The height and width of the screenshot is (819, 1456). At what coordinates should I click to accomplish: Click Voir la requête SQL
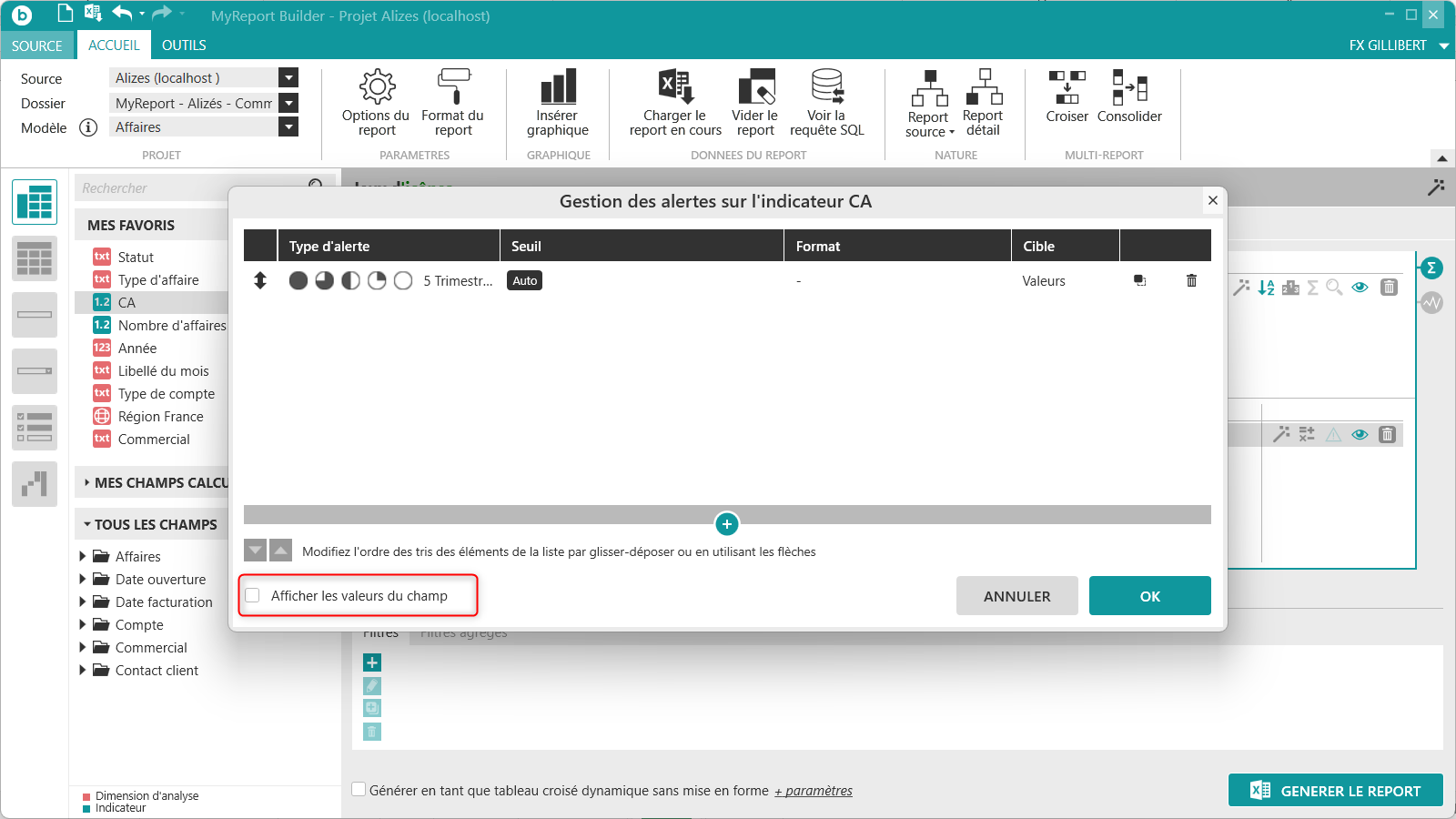tap(826, 104)
